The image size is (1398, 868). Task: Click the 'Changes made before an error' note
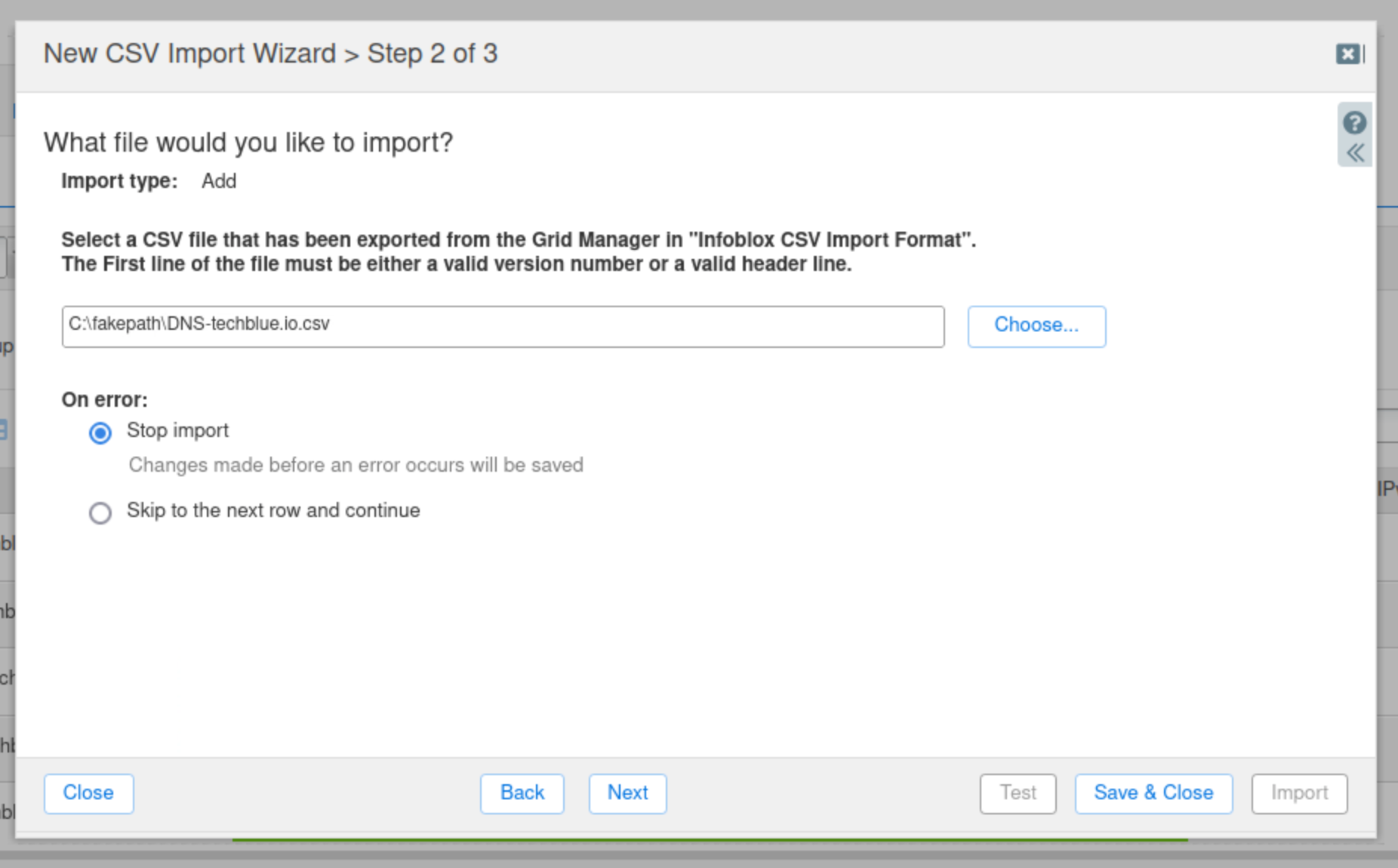(356, 465)
